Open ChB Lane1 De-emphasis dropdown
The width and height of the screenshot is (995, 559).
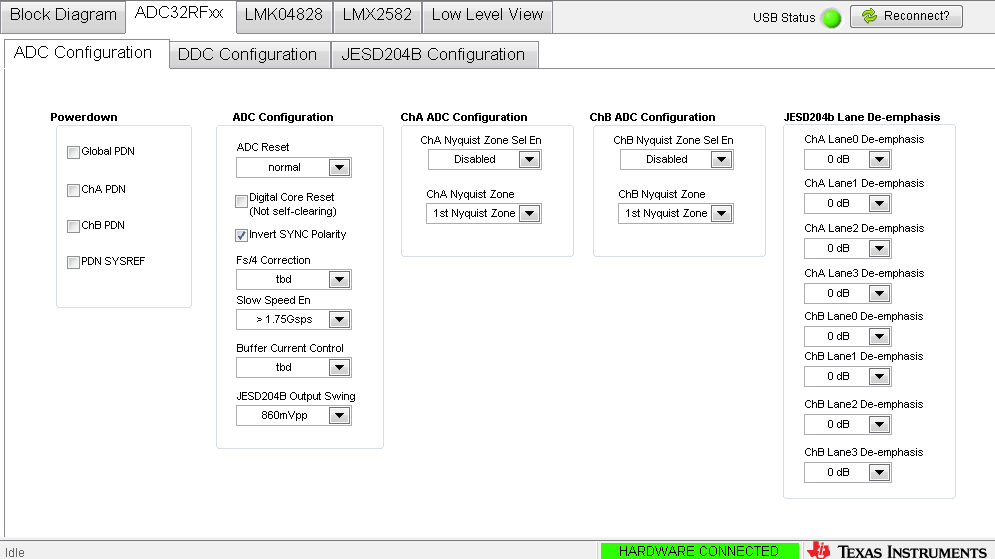tap(880, 377)
